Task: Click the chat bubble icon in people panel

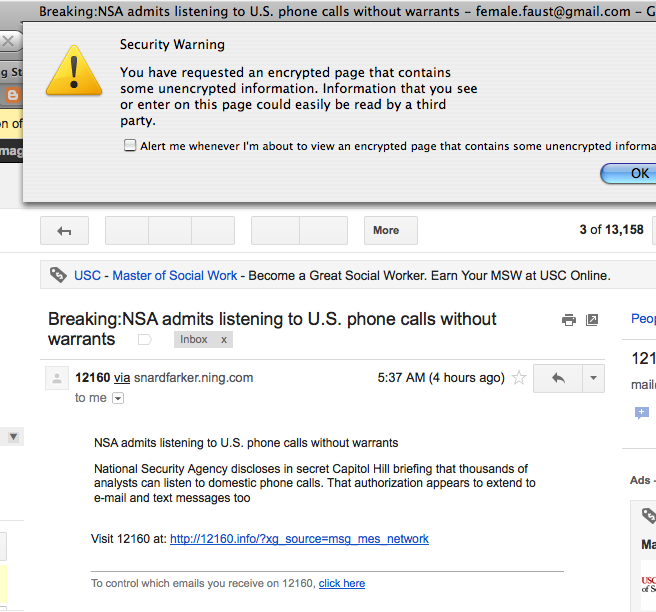Action: click(x=642, y=413)
